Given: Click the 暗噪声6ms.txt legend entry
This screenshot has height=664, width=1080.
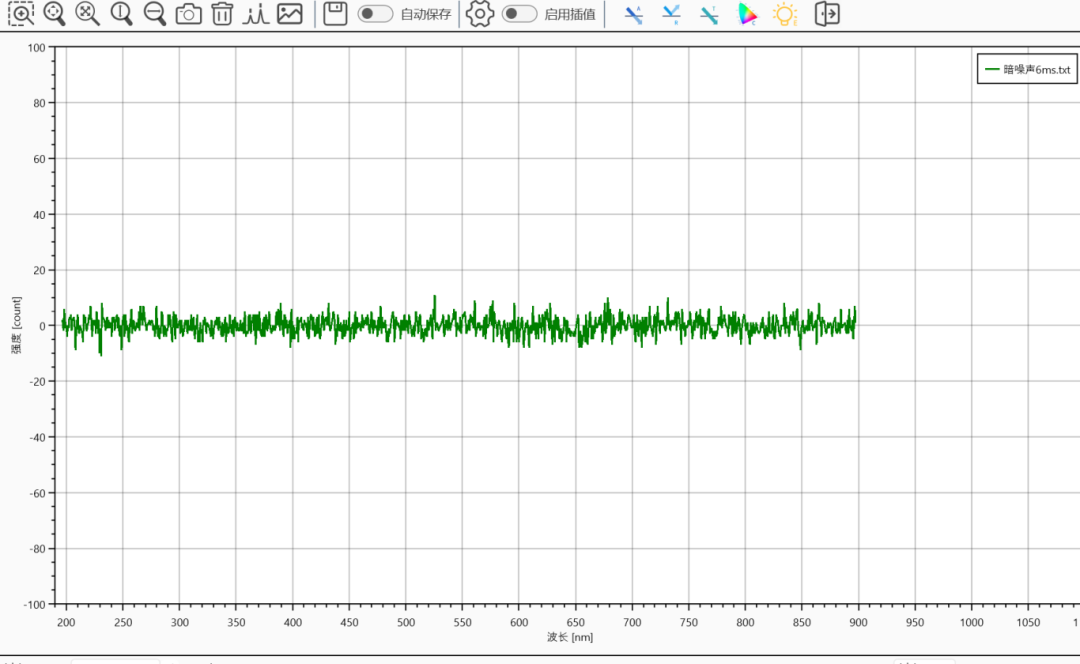Looking at the screenshot, I should [x=1028, y=69].
